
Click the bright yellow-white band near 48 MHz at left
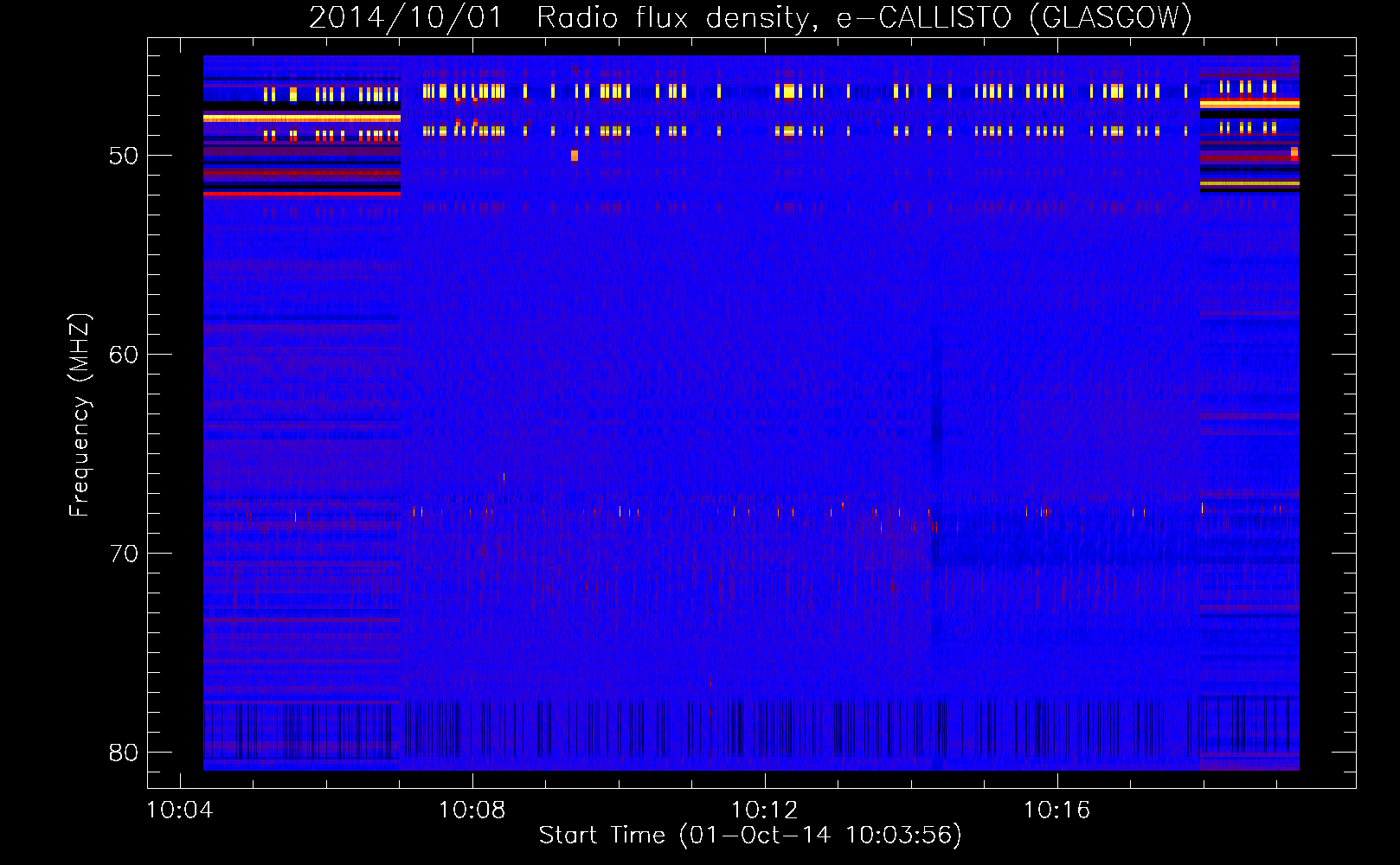point(301,118)
